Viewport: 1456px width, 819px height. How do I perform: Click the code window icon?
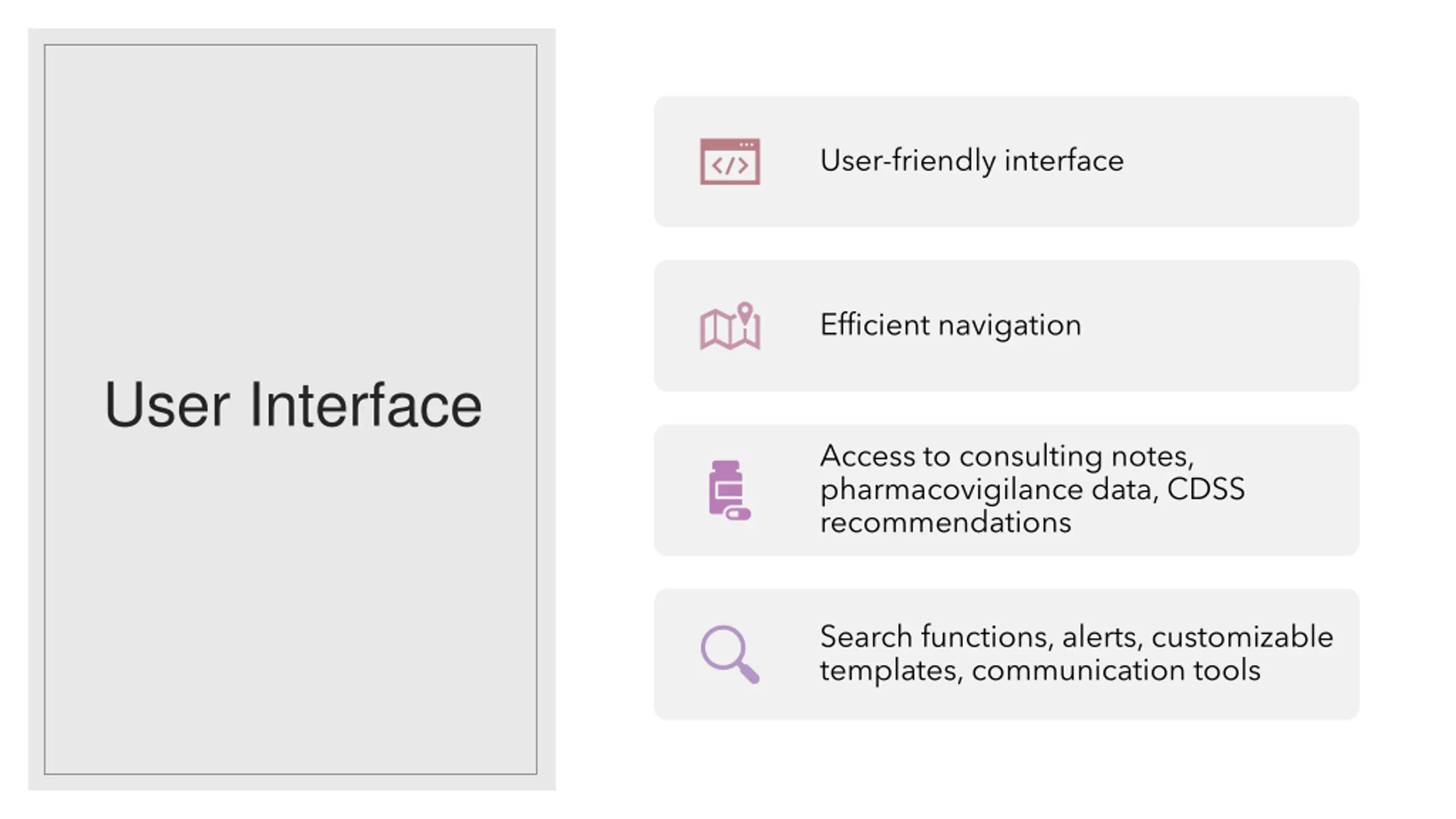[730, 162]
